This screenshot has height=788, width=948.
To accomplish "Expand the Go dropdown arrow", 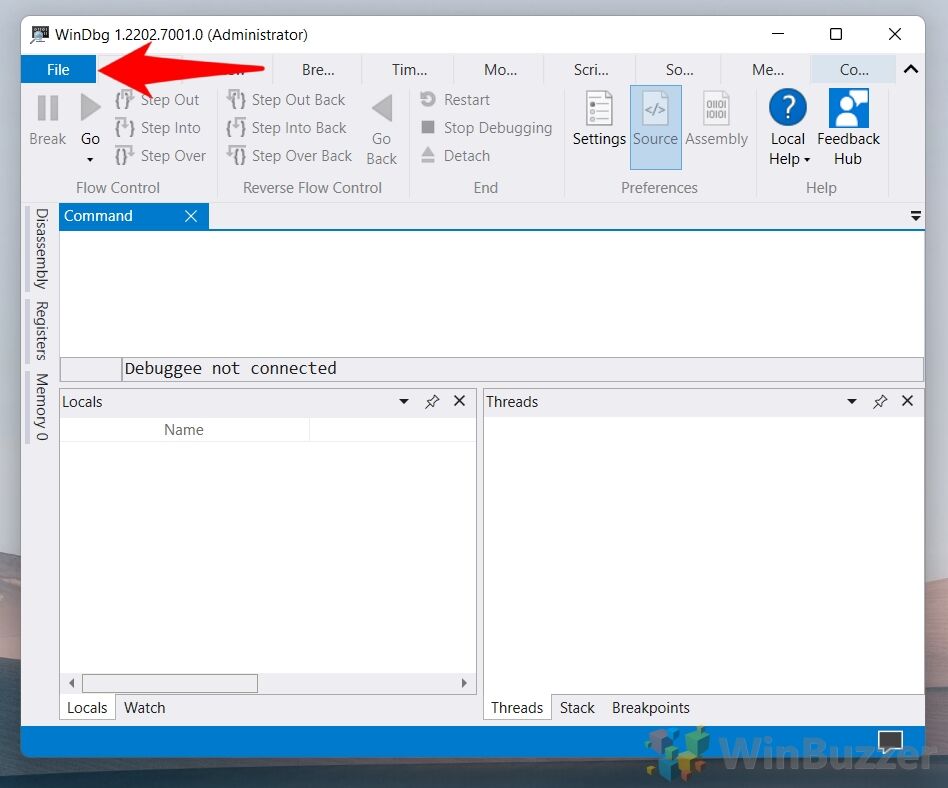I will (x=90, y=160).
